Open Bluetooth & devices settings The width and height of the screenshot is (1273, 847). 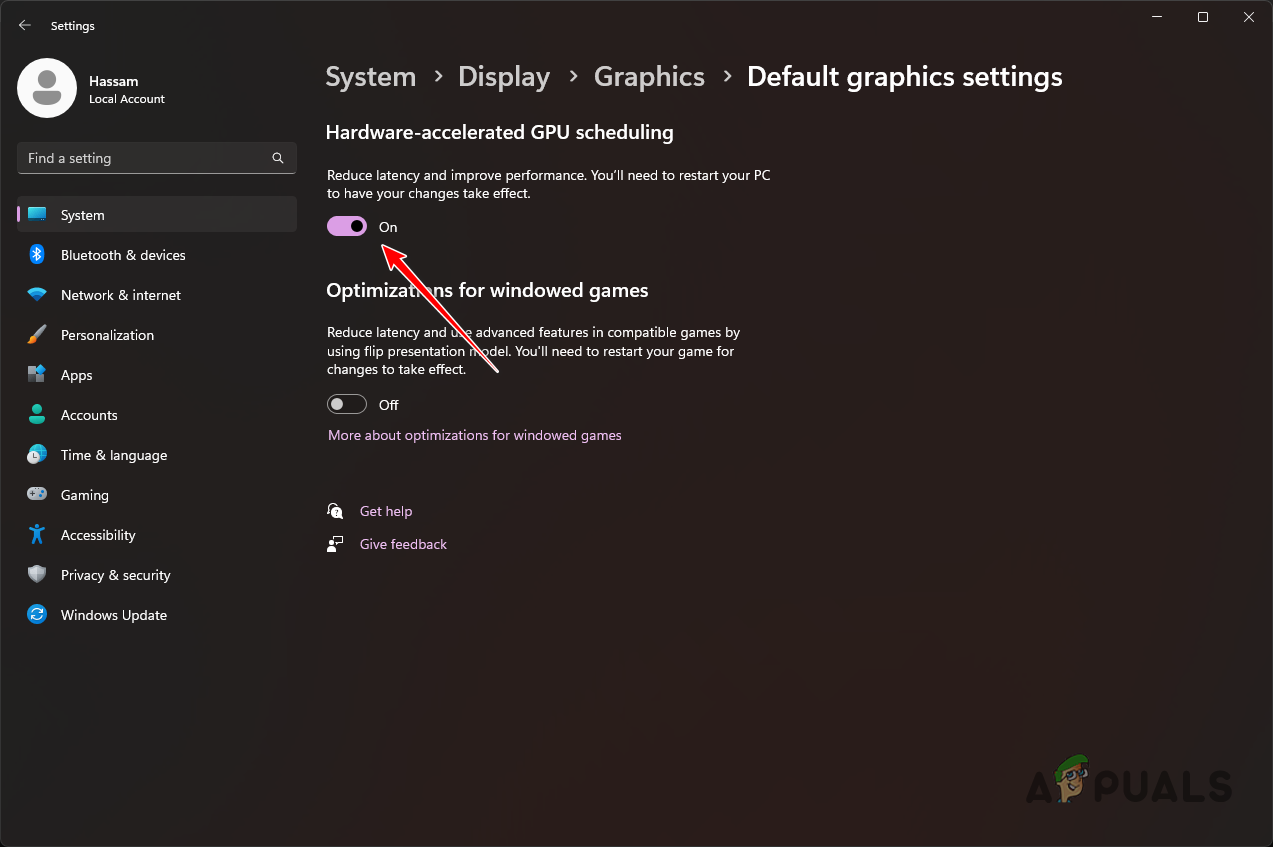pos(36,254)
